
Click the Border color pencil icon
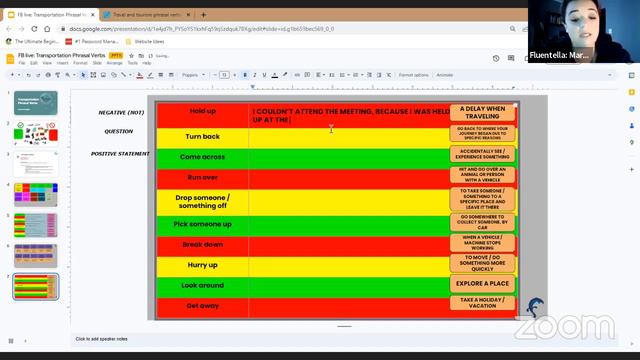[x=150, y=75]
